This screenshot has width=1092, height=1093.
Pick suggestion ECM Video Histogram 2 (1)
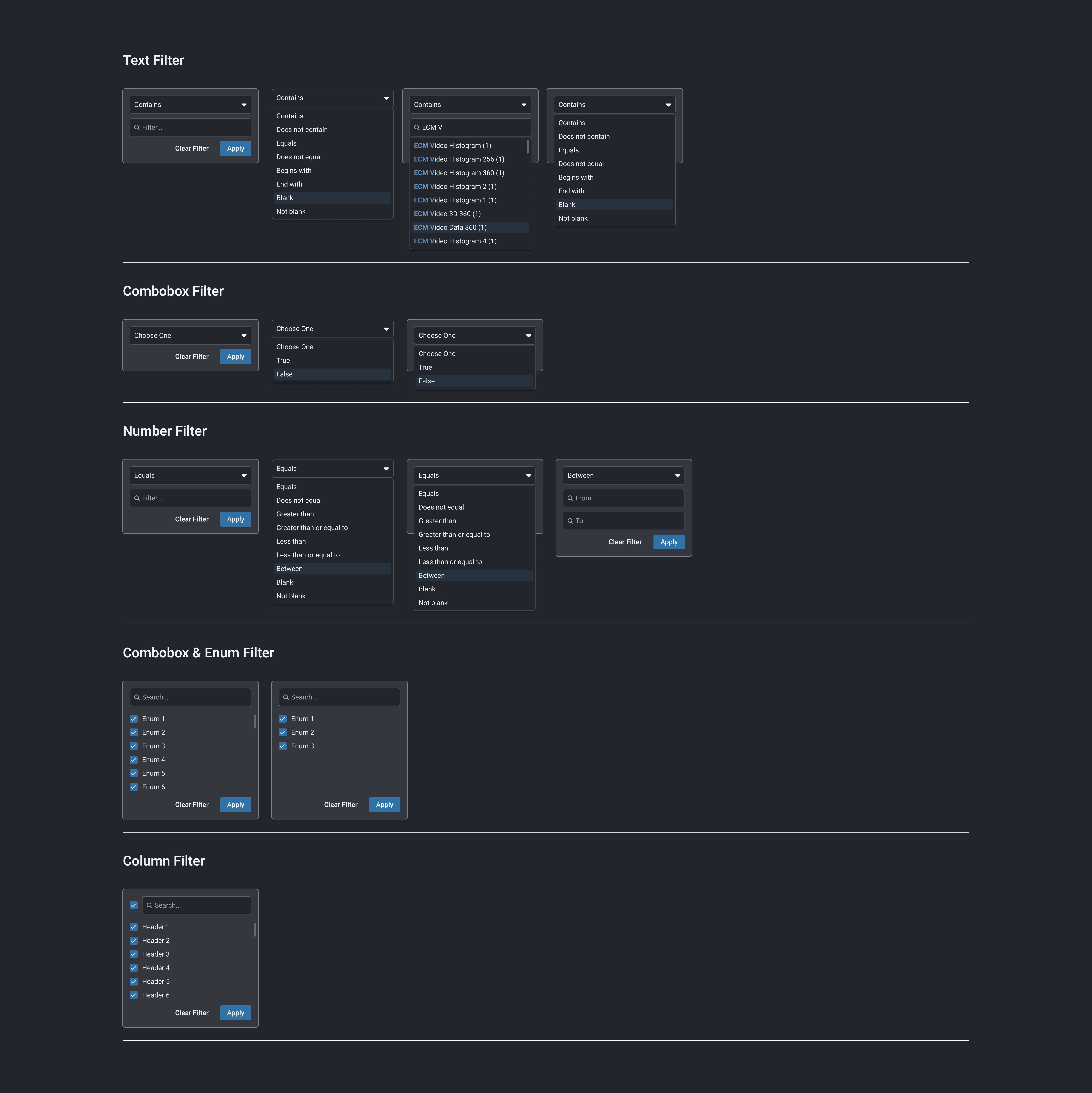tap(470, 187)
